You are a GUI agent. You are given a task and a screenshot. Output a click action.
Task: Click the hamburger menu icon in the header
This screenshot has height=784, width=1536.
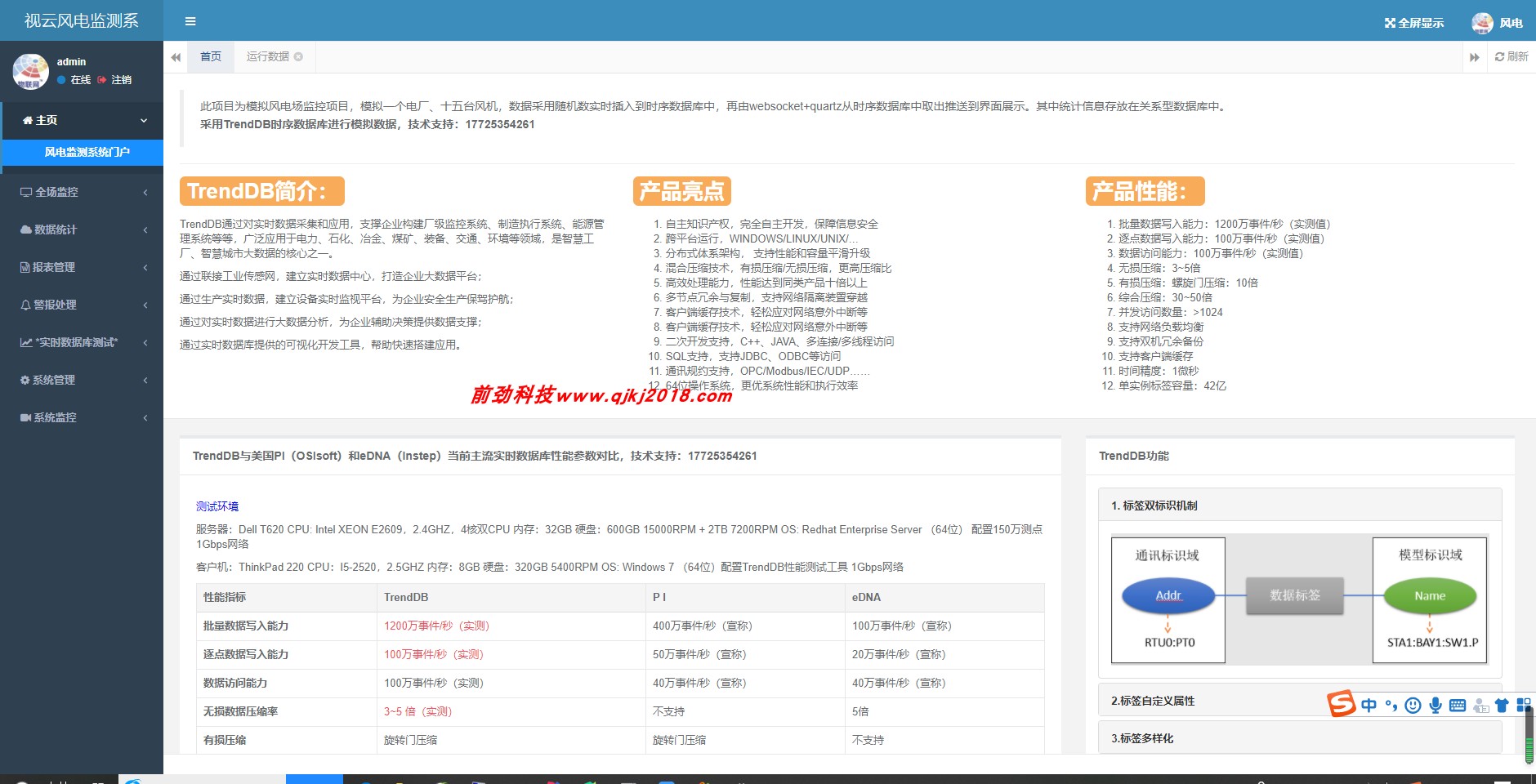(190, 20)
